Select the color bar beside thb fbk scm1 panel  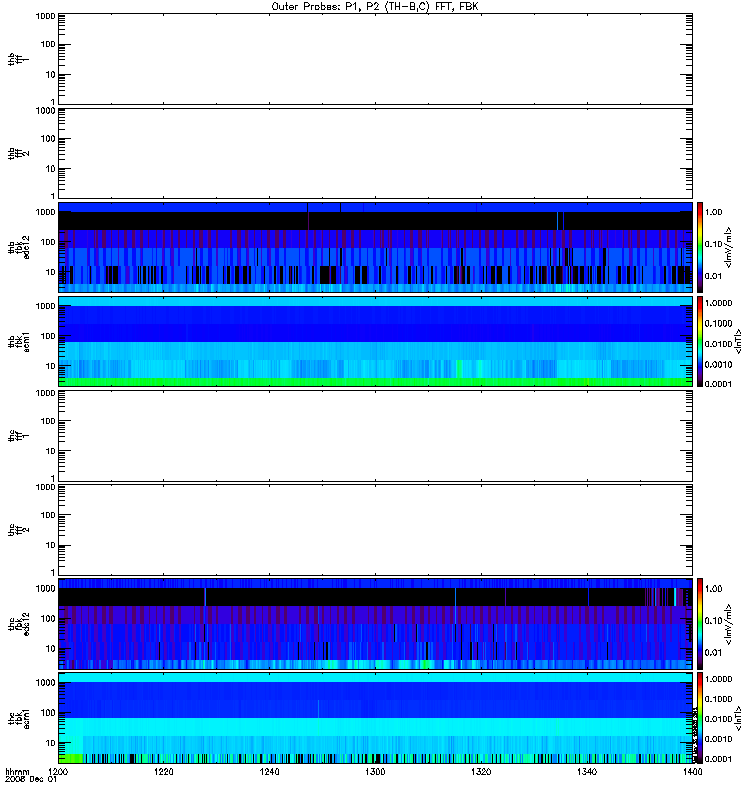700,341
